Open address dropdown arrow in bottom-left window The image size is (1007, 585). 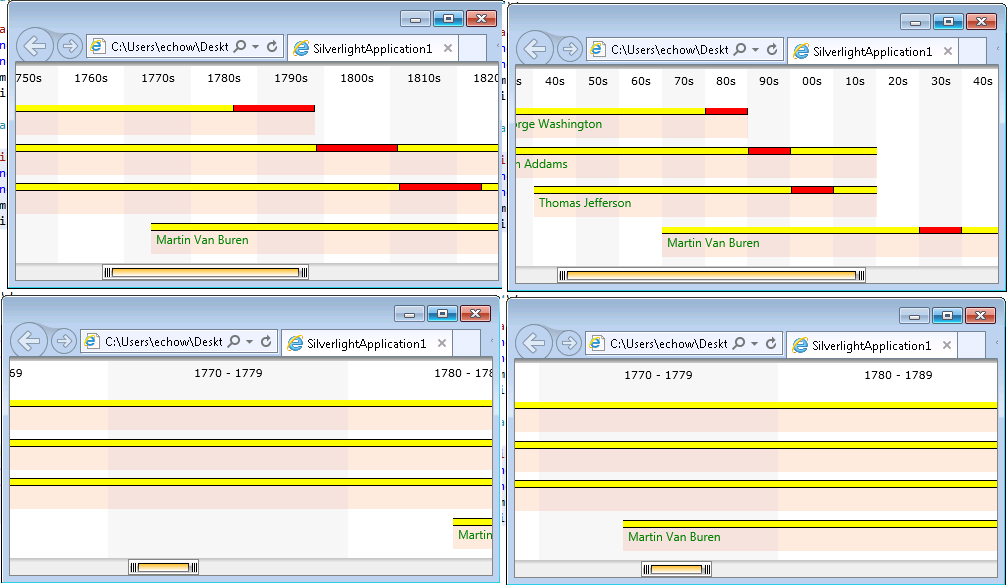coord(250,342)
